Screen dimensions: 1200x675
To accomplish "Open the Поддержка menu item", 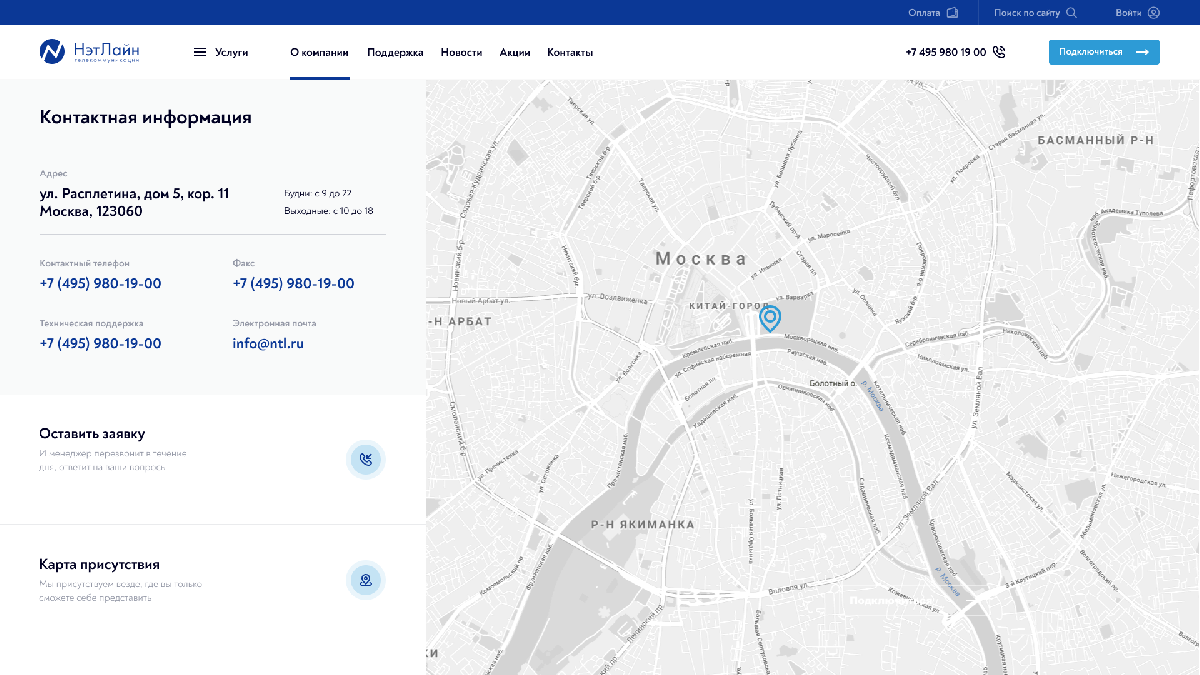I will pos(395,52).
